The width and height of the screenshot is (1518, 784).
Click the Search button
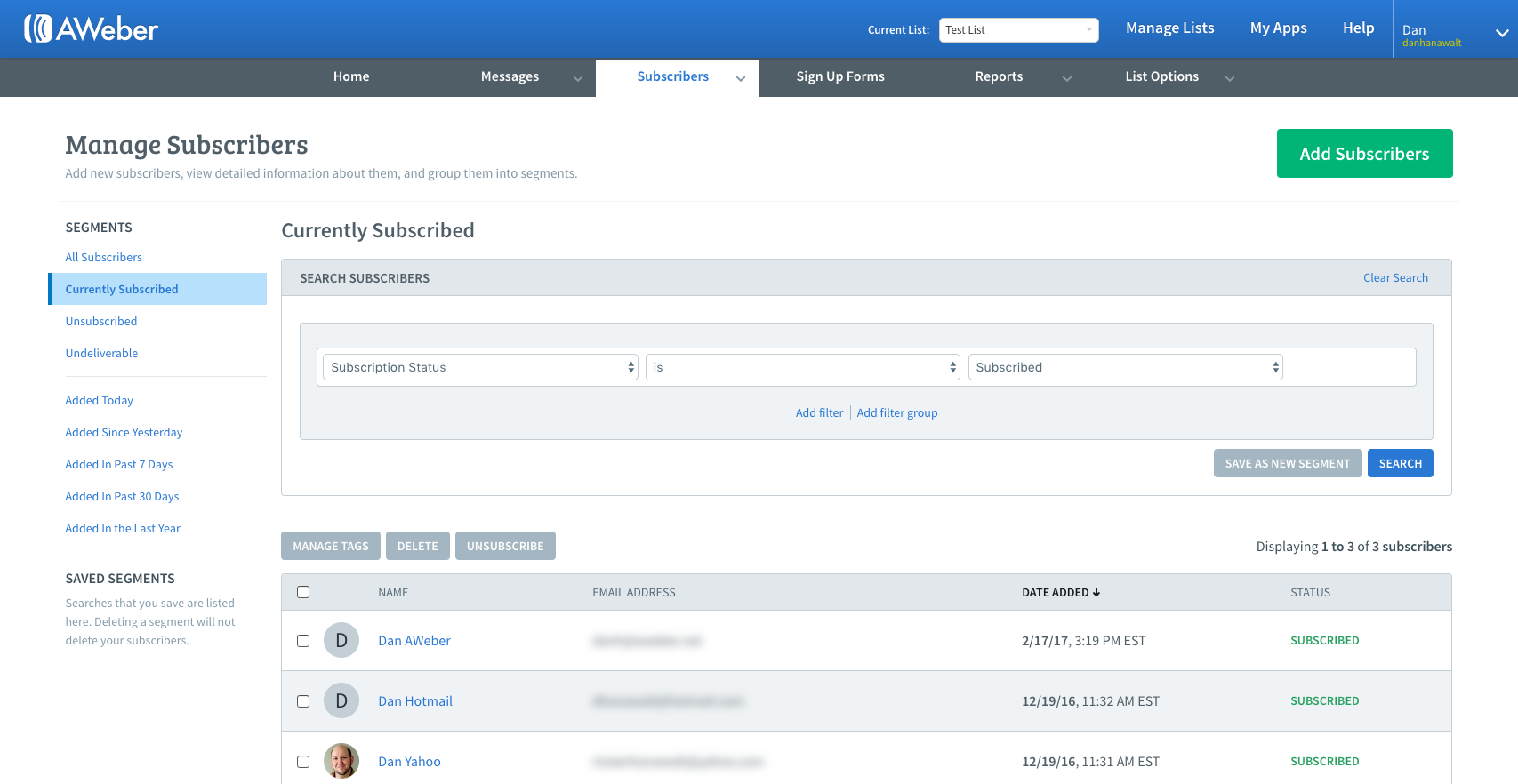coord(1401,463)
